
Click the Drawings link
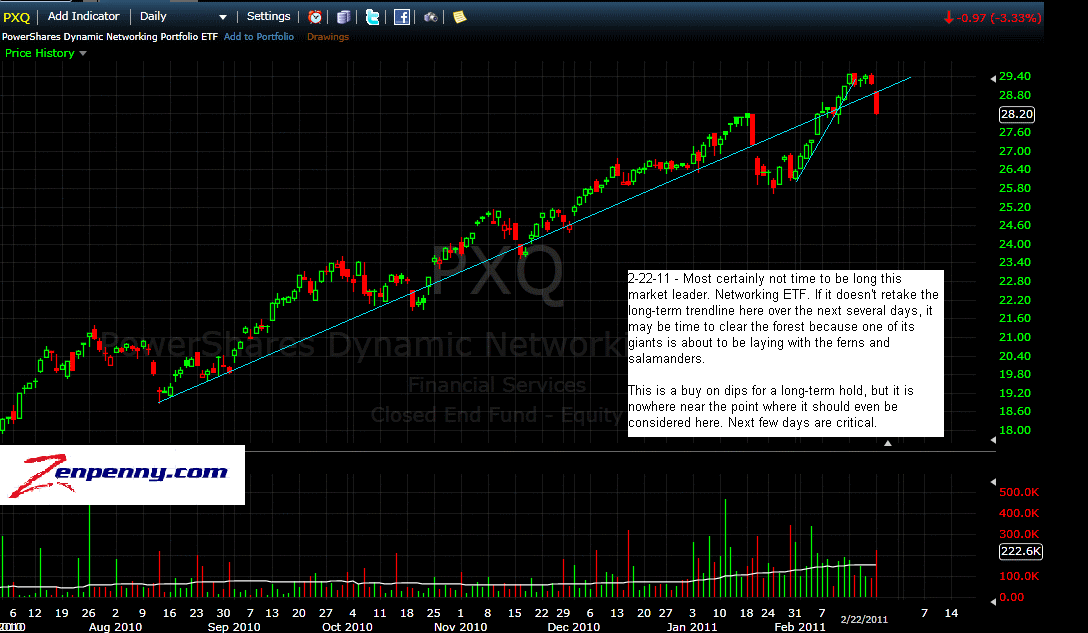(328, 37)
